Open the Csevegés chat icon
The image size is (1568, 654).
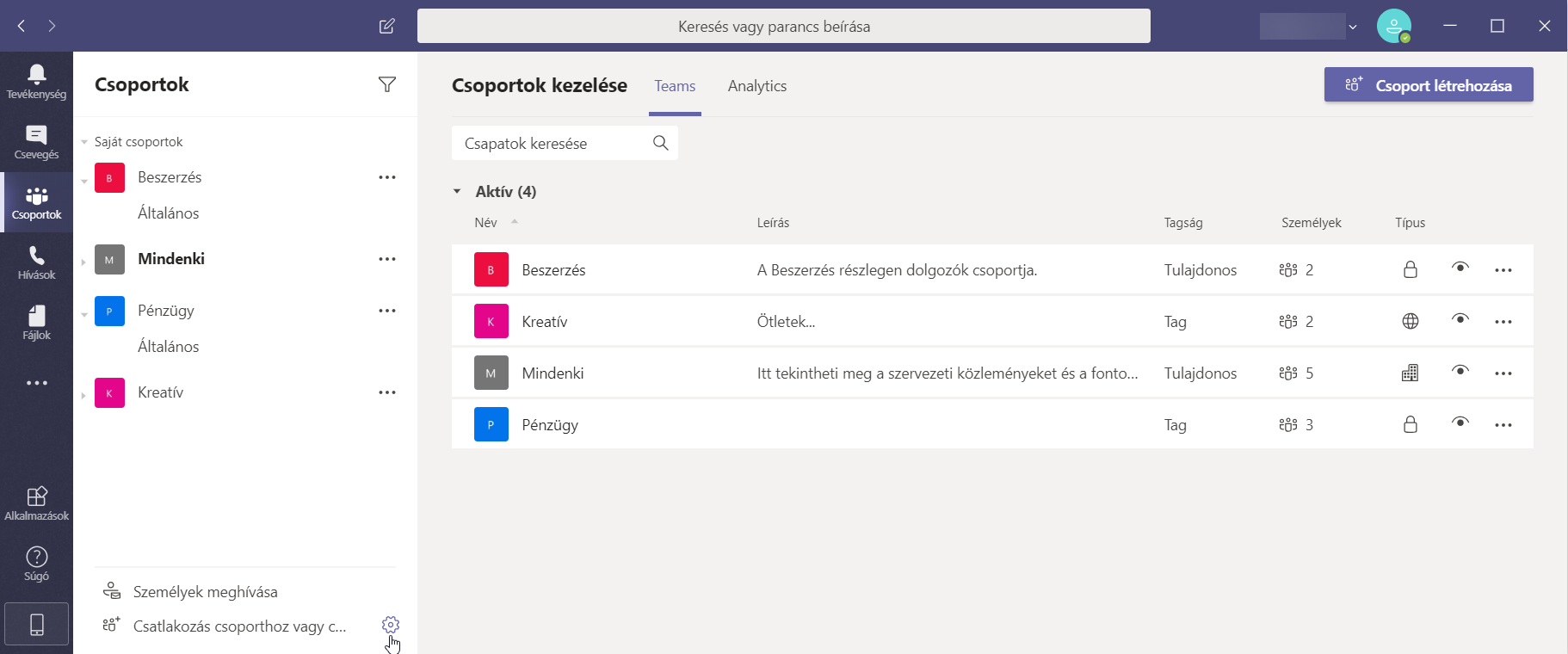click(x=36, y=142)
